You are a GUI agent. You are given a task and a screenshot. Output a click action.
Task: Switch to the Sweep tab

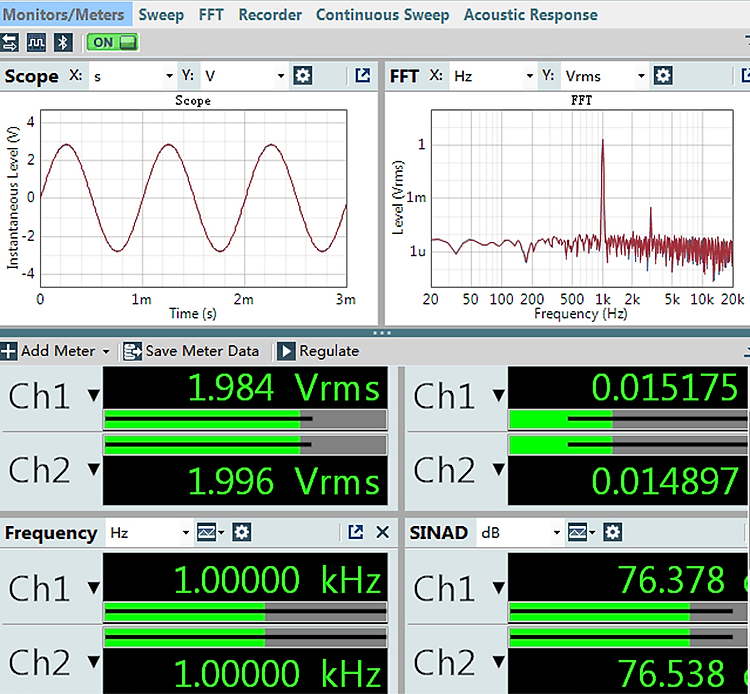coord(161,15)
